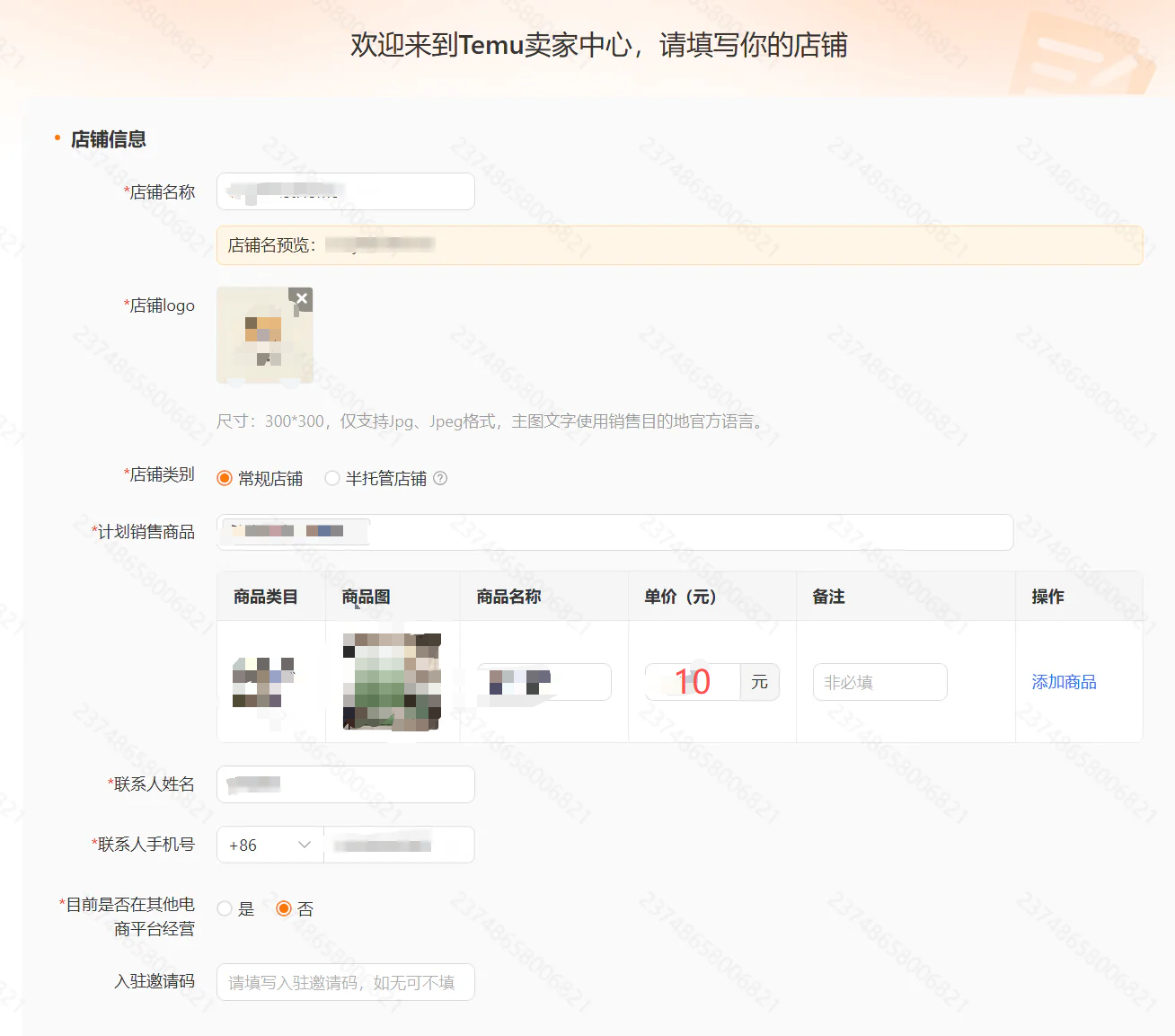Viewport: 1175px width, 1036px height.
Task: Click the 添加商品 link
Action: (1064, 682)
